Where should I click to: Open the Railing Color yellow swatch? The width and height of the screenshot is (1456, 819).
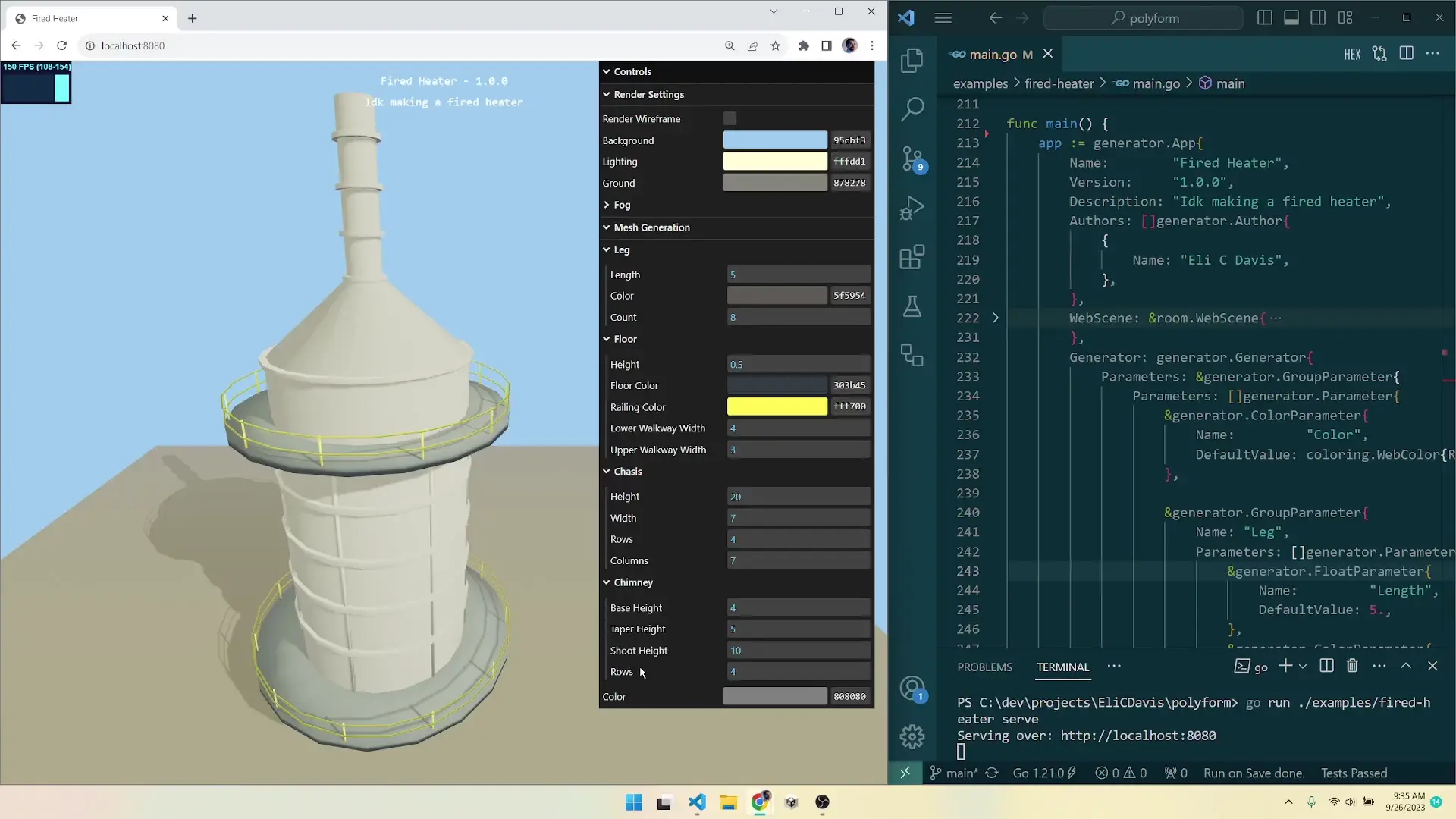click(x=777, y=406)
